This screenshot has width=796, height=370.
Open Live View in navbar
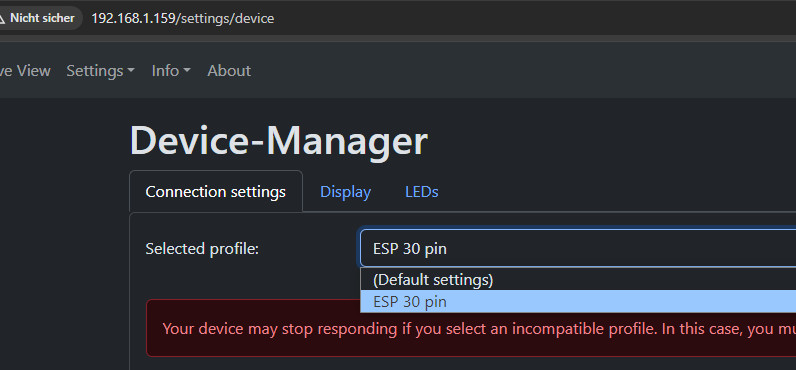point(24,71)
